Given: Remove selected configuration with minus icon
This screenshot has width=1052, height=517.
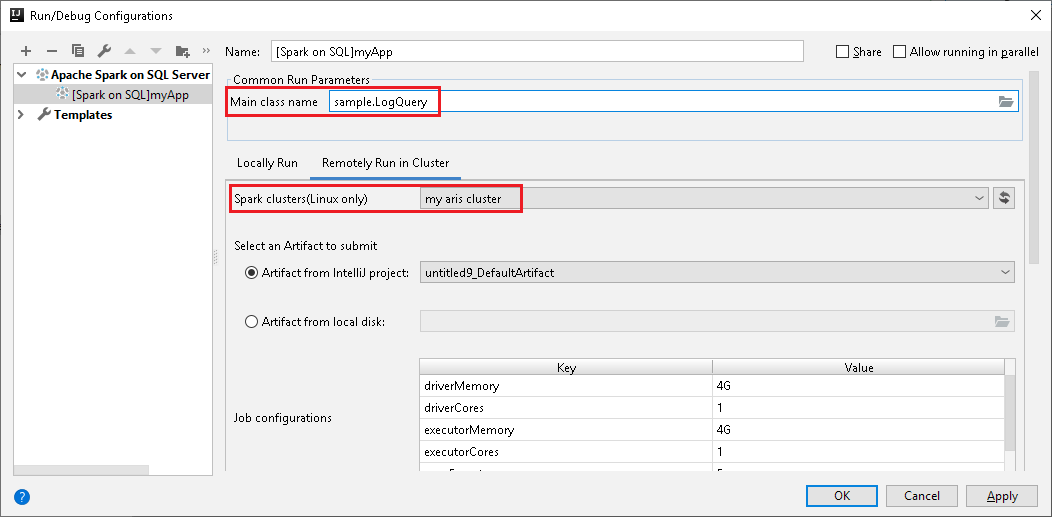Looking at the screenshot, I should 52,51.
